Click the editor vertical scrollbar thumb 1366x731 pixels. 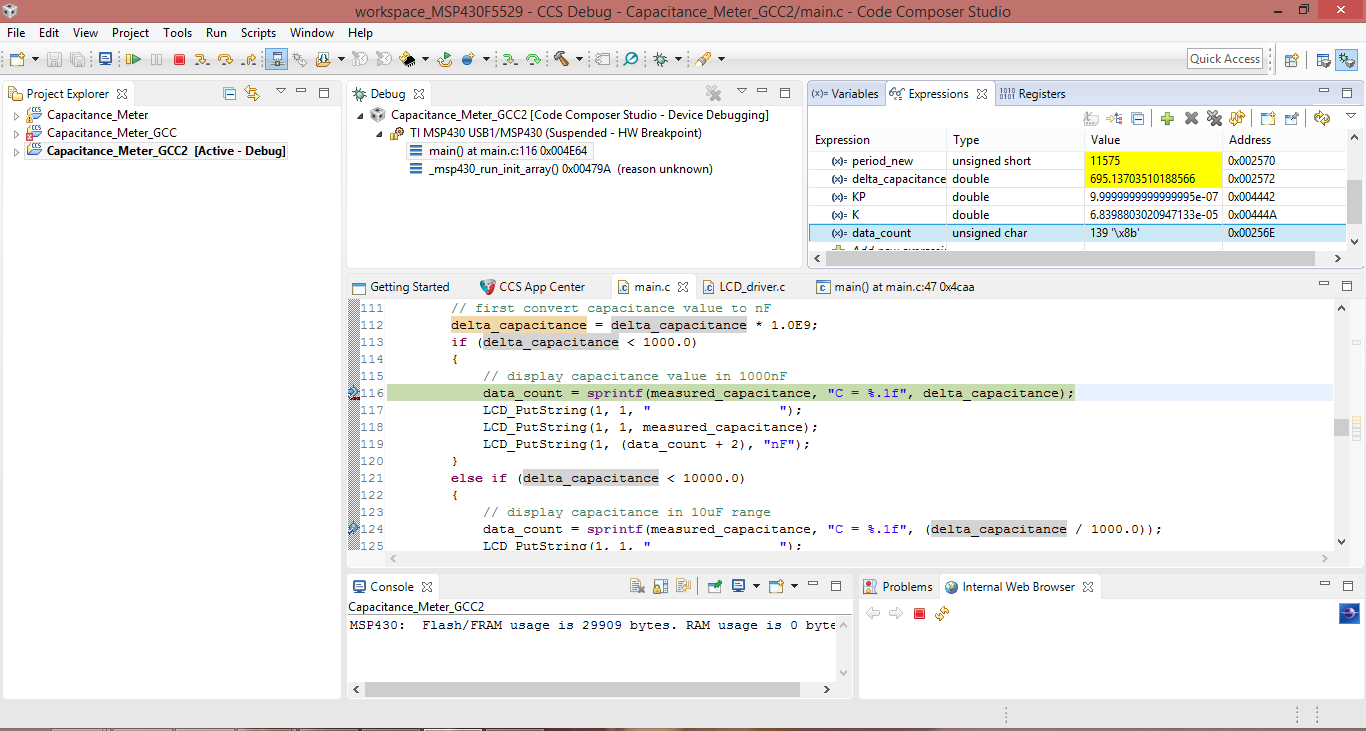[1341, 427]
